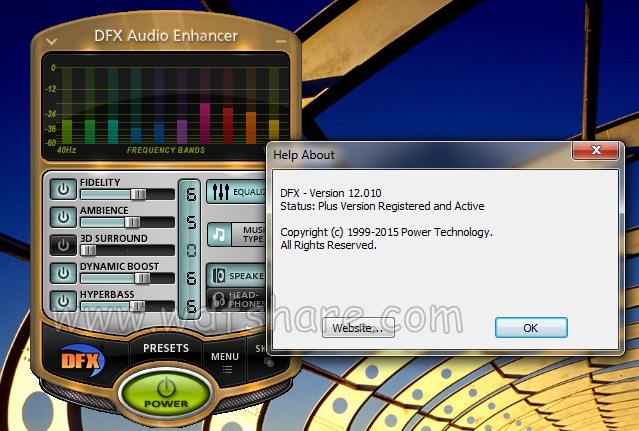Click the 3D Surround slider handle
Screen dimensions: 639x431
(x=88, y=250)
